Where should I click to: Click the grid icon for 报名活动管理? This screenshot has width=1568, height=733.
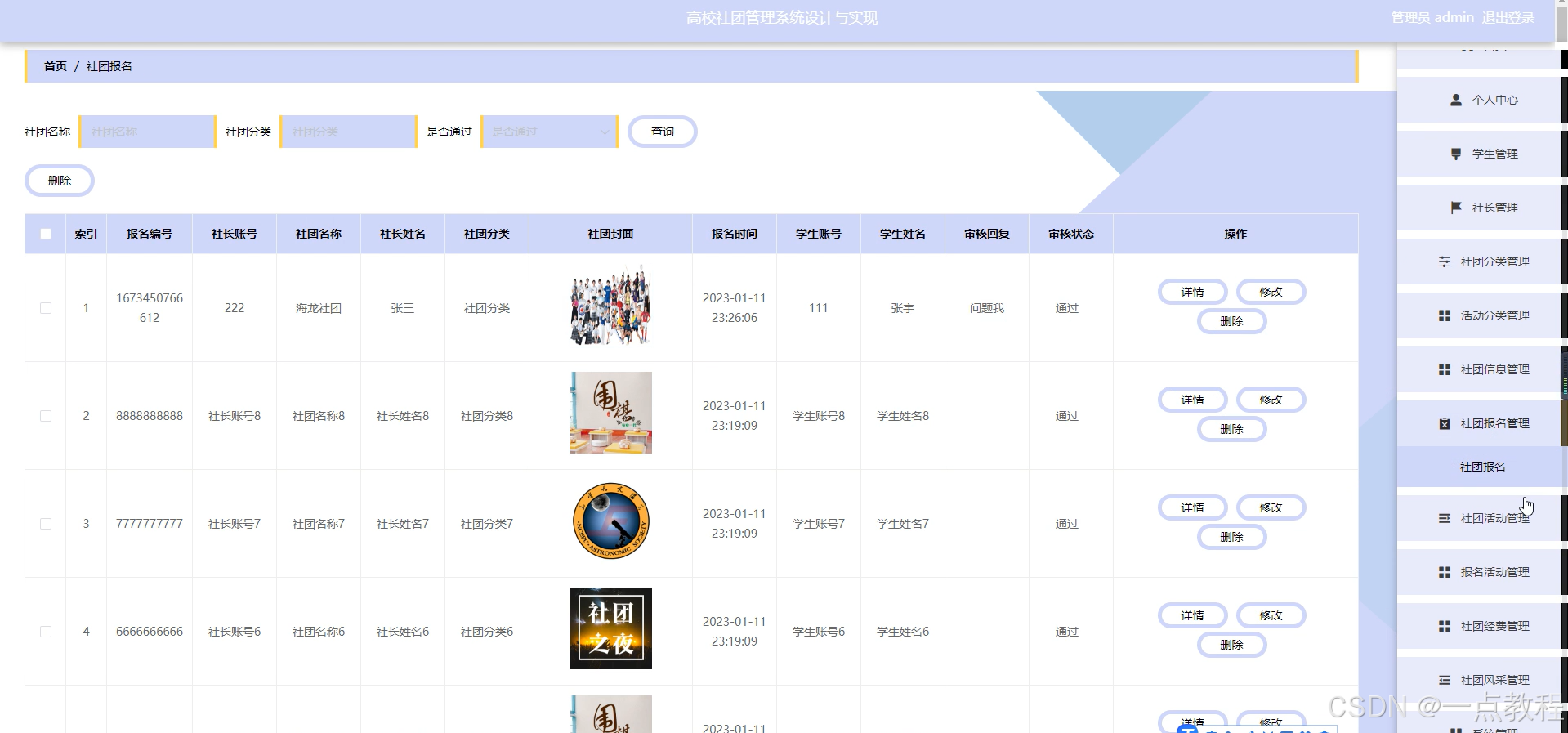click(x=1444, y=572)
